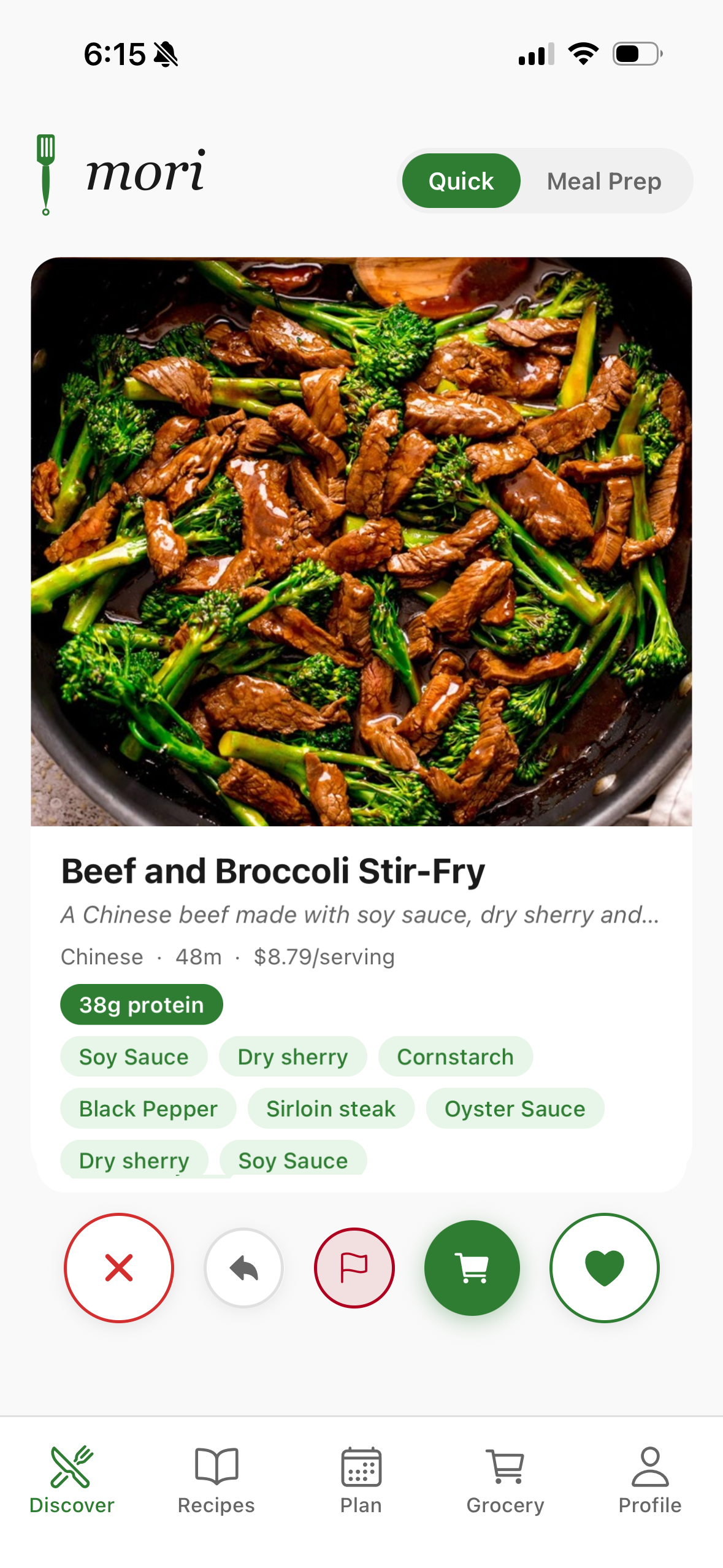
Task: Select the Cornstarch ingredient chip
Action: (455, 1057)
